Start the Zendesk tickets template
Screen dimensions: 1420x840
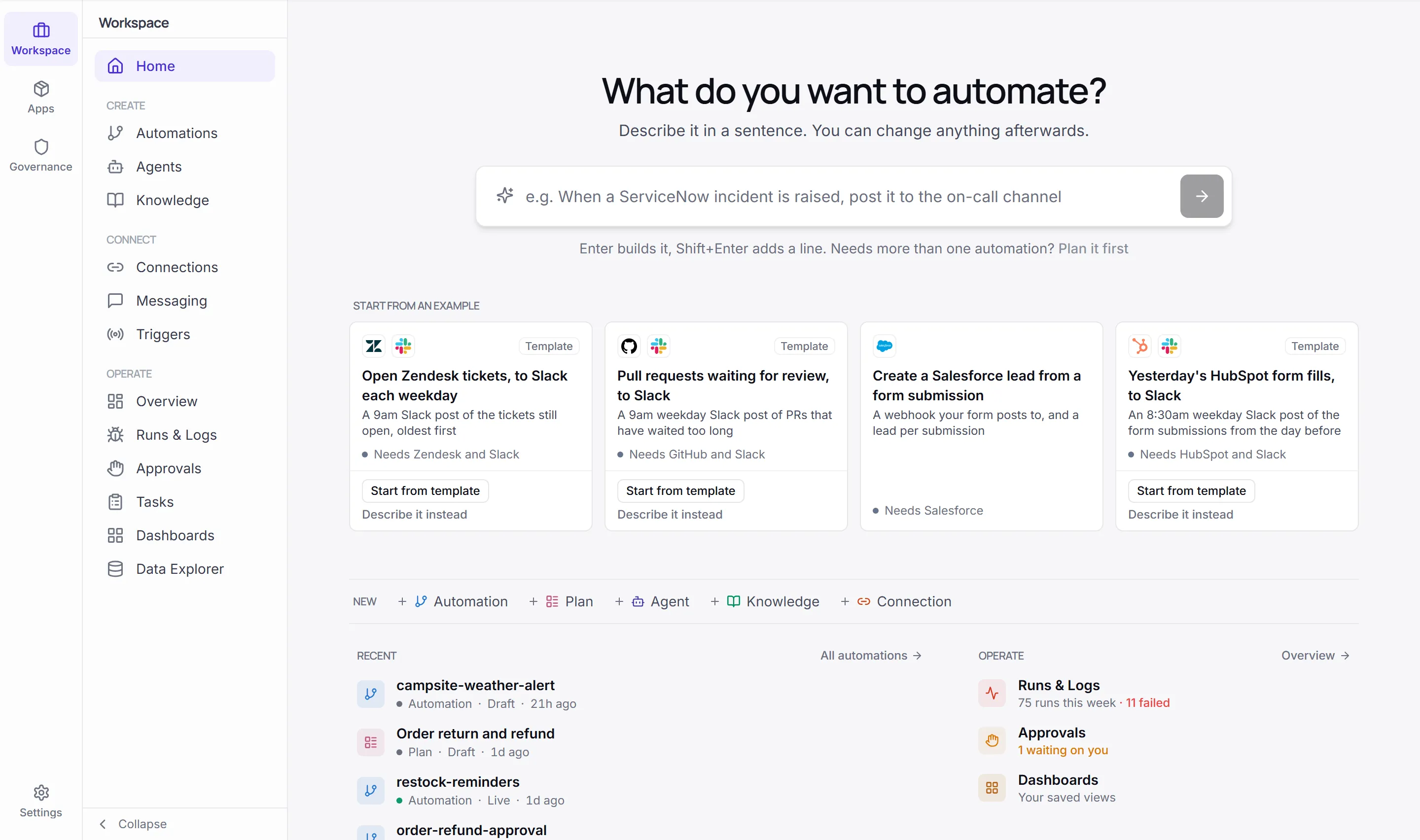425,491
